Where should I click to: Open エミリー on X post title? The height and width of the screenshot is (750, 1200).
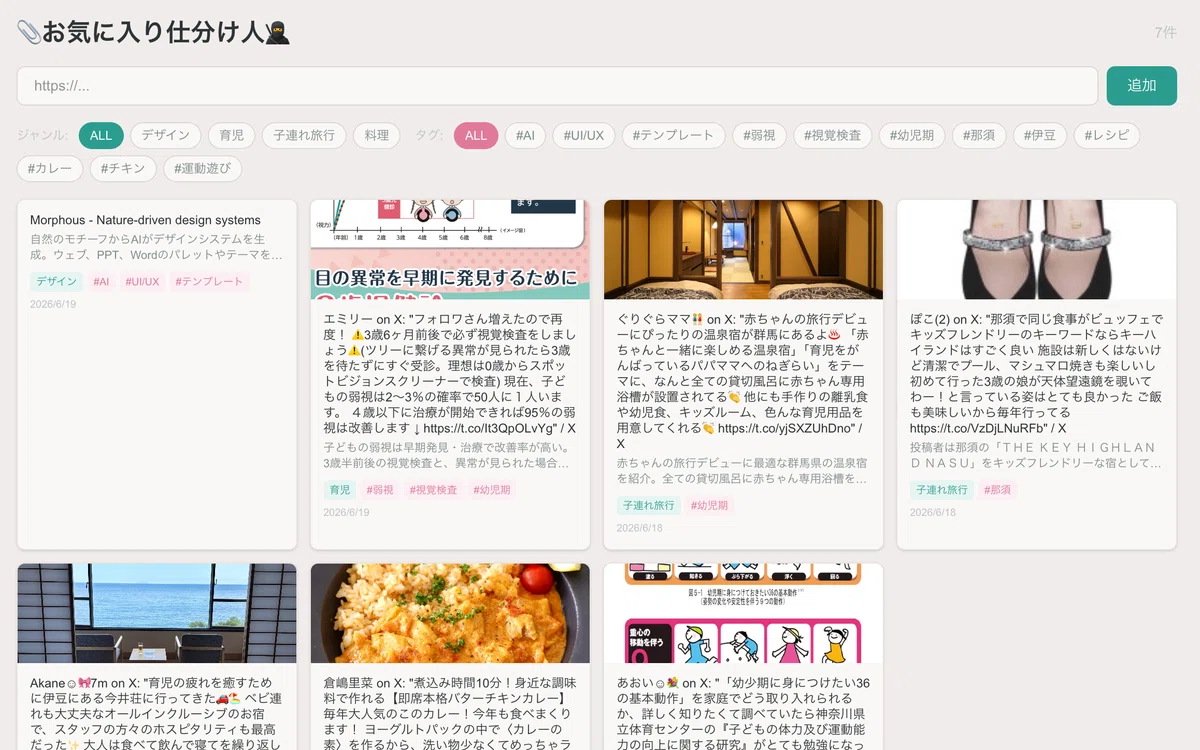point(450,374)
